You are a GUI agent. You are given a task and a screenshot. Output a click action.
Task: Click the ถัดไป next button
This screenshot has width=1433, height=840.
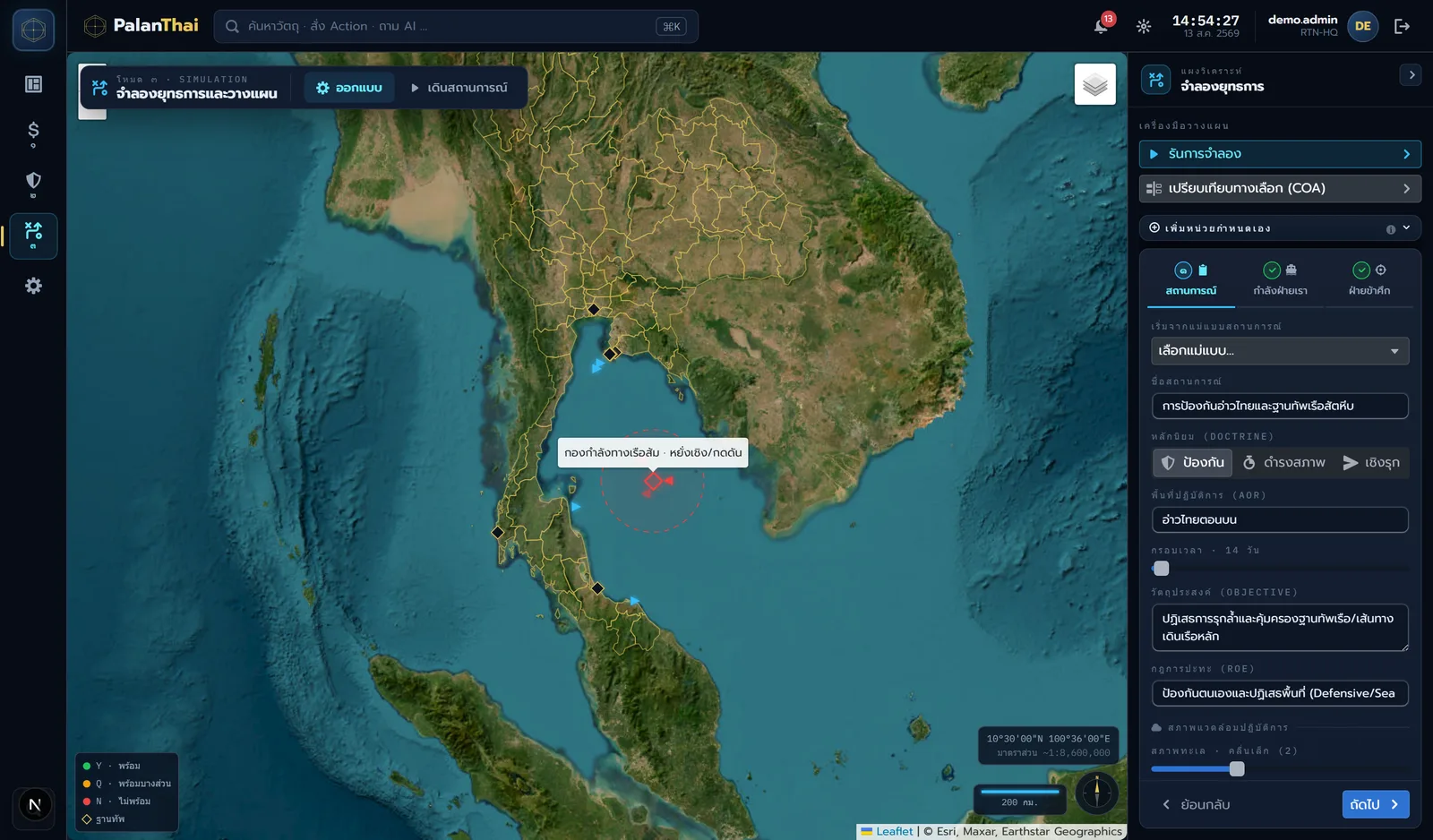[x=1375, y=804]
